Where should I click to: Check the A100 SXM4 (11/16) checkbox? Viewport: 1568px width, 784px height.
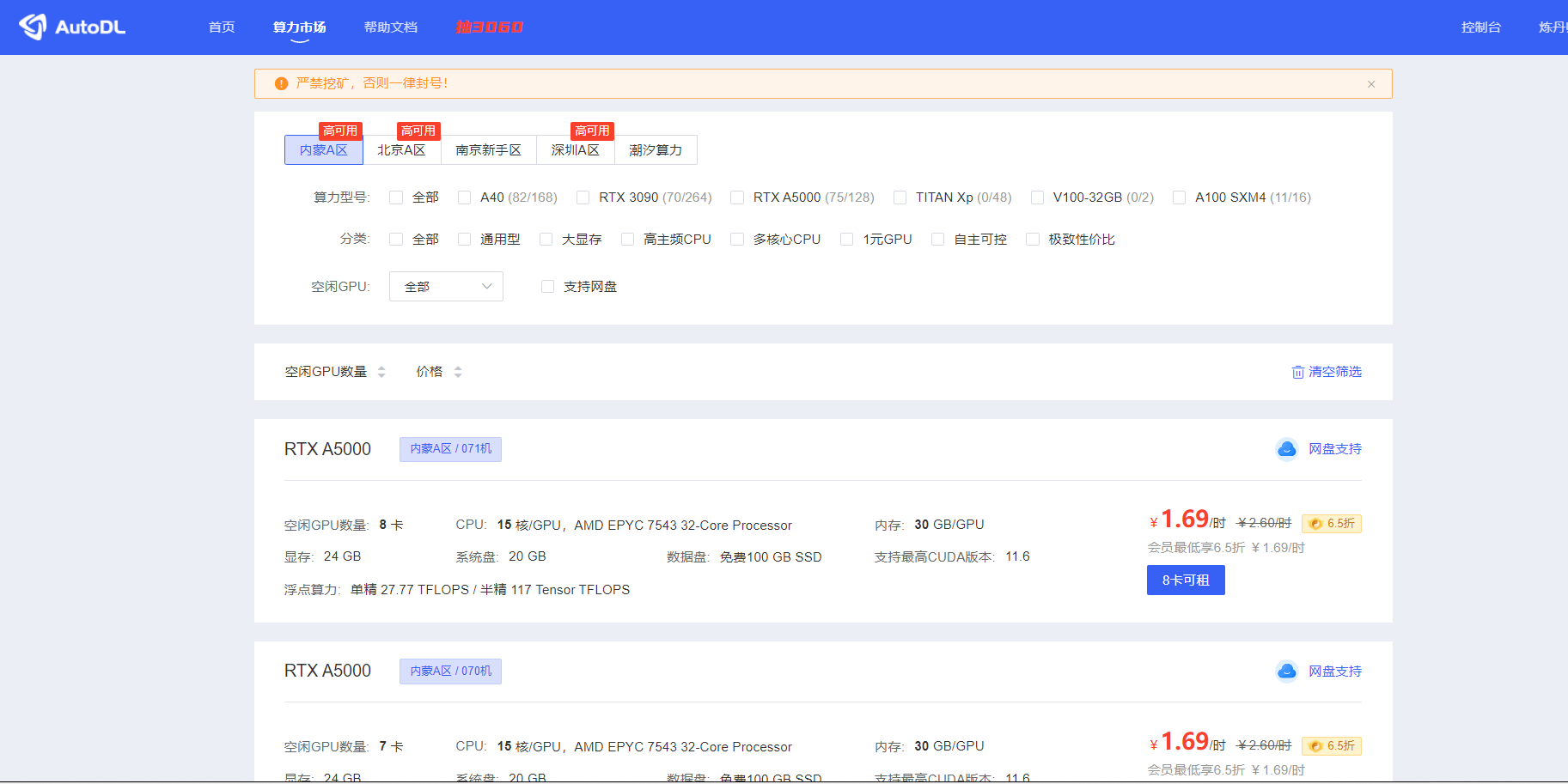coord(1180,198)
